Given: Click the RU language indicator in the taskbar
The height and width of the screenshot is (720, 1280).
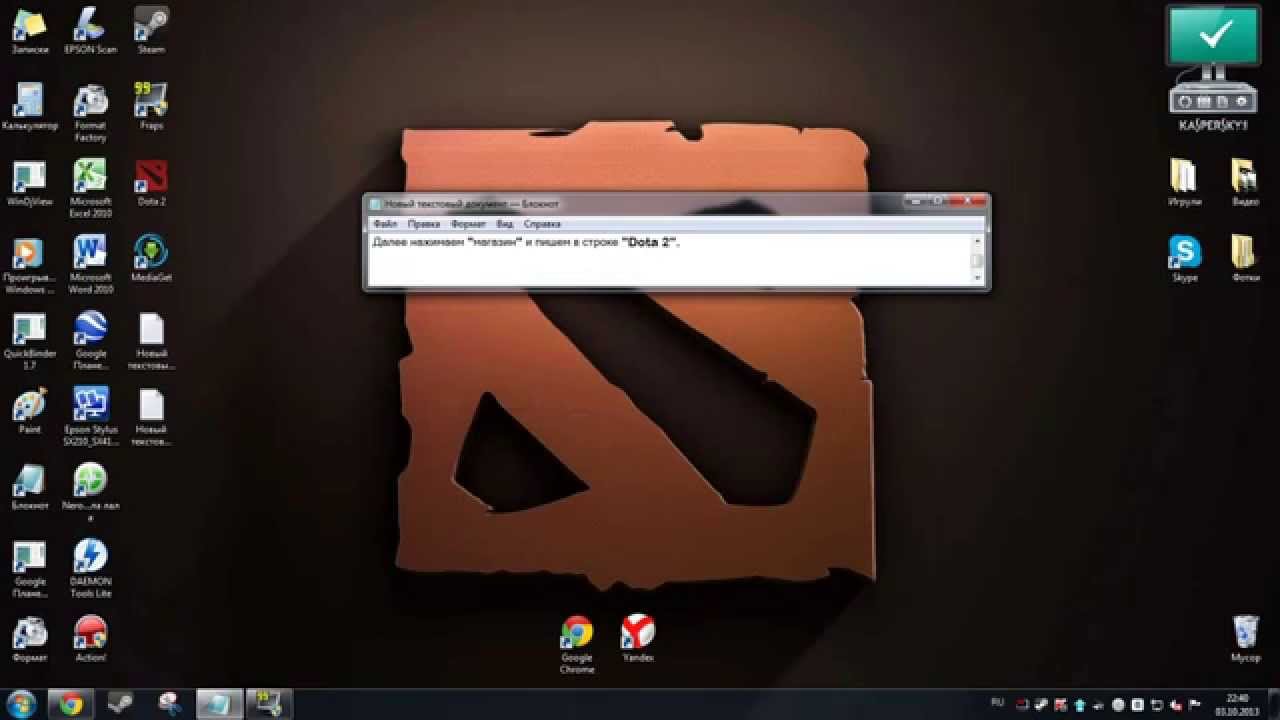Looking at the screenshot, I should [997, 702].
